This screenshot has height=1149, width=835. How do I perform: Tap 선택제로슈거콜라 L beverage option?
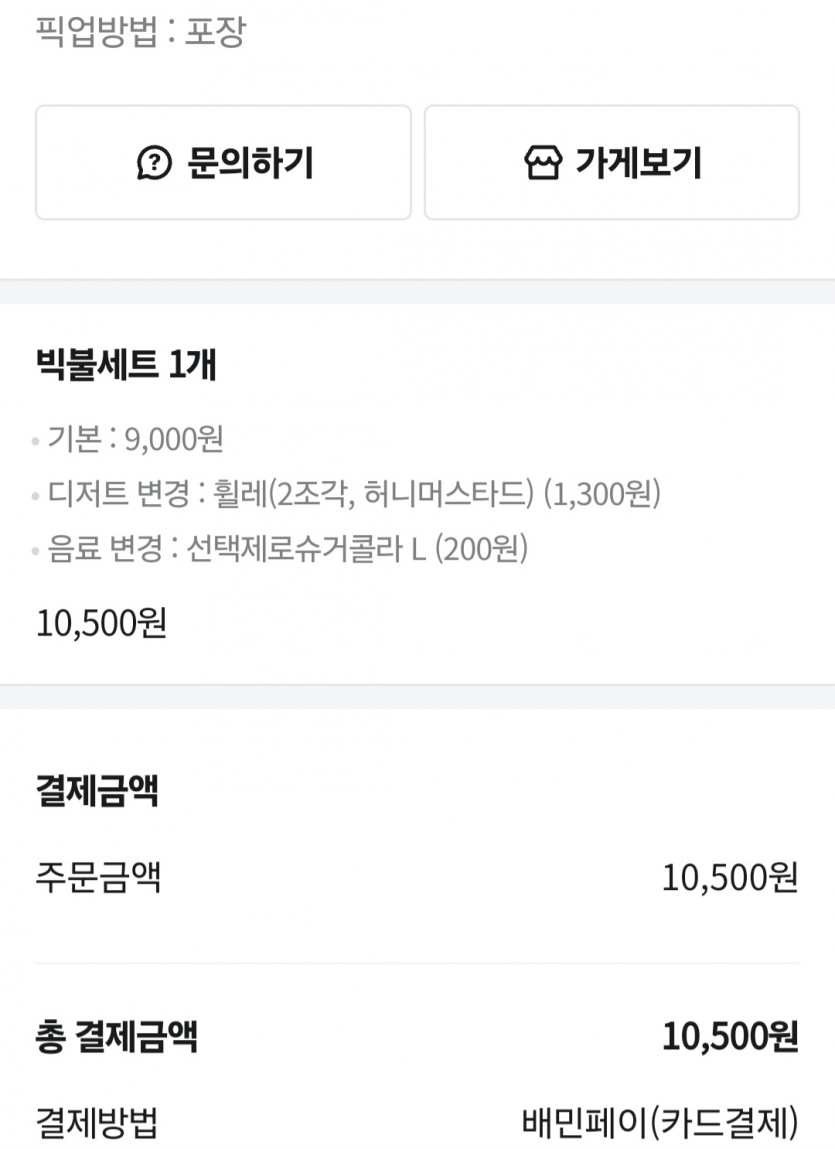click(307, 549)
